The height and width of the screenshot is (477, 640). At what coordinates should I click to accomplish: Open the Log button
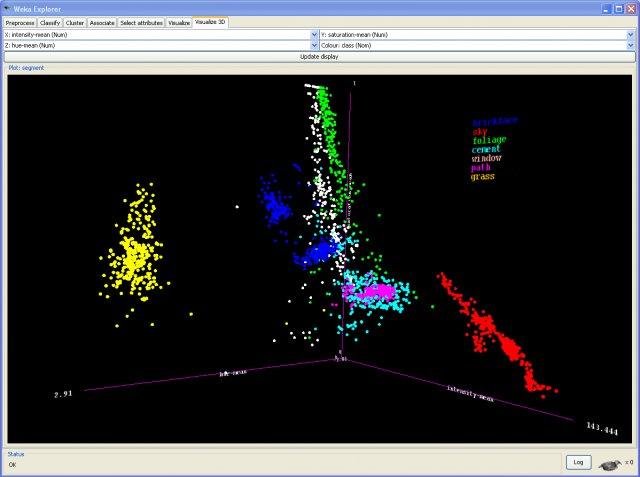pyautogui.click(x=578, y=462)
